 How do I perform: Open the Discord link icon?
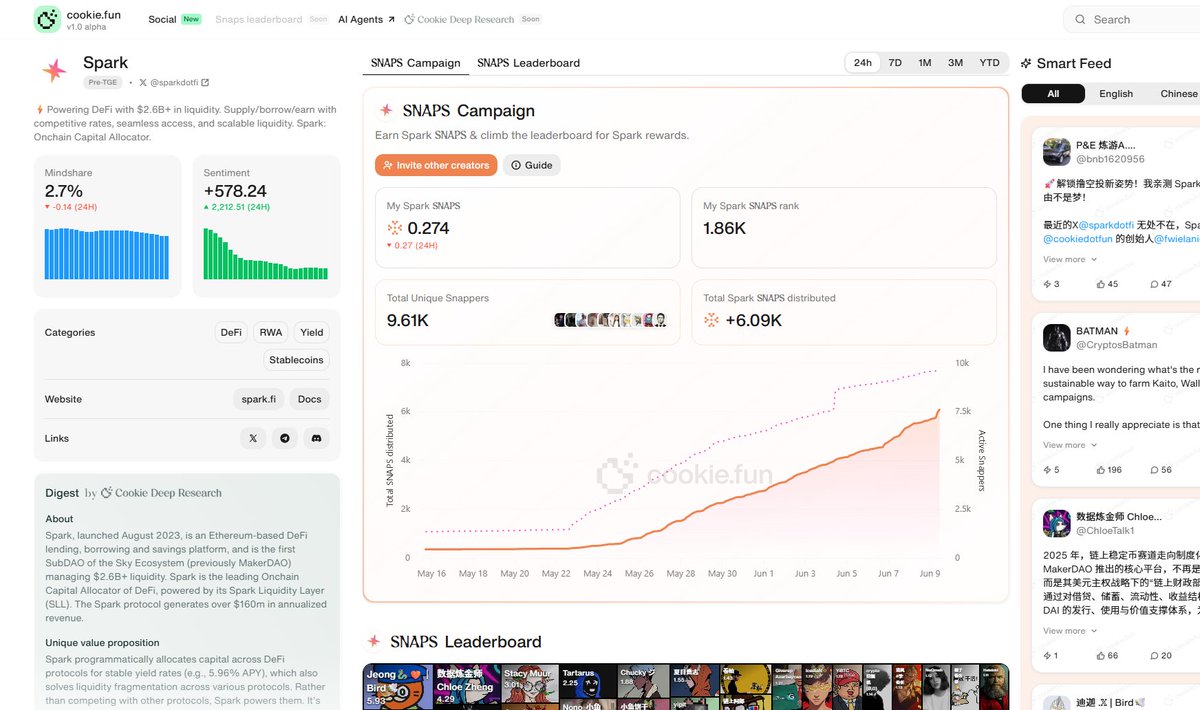(316, 438)
